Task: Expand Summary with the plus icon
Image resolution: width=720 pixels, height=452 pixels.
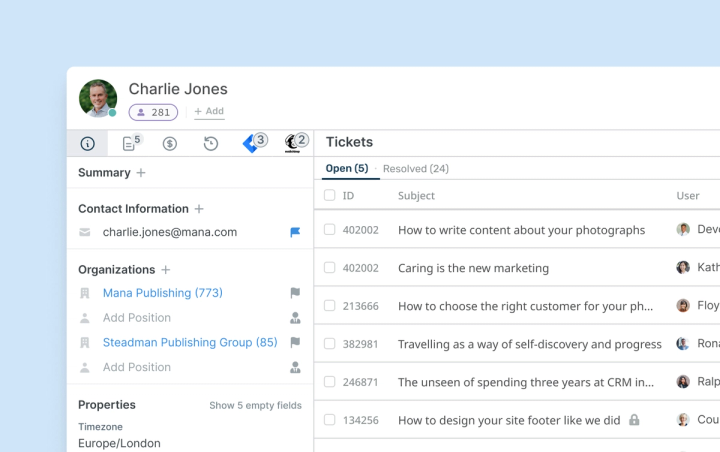Action: [x=141, y=173]
